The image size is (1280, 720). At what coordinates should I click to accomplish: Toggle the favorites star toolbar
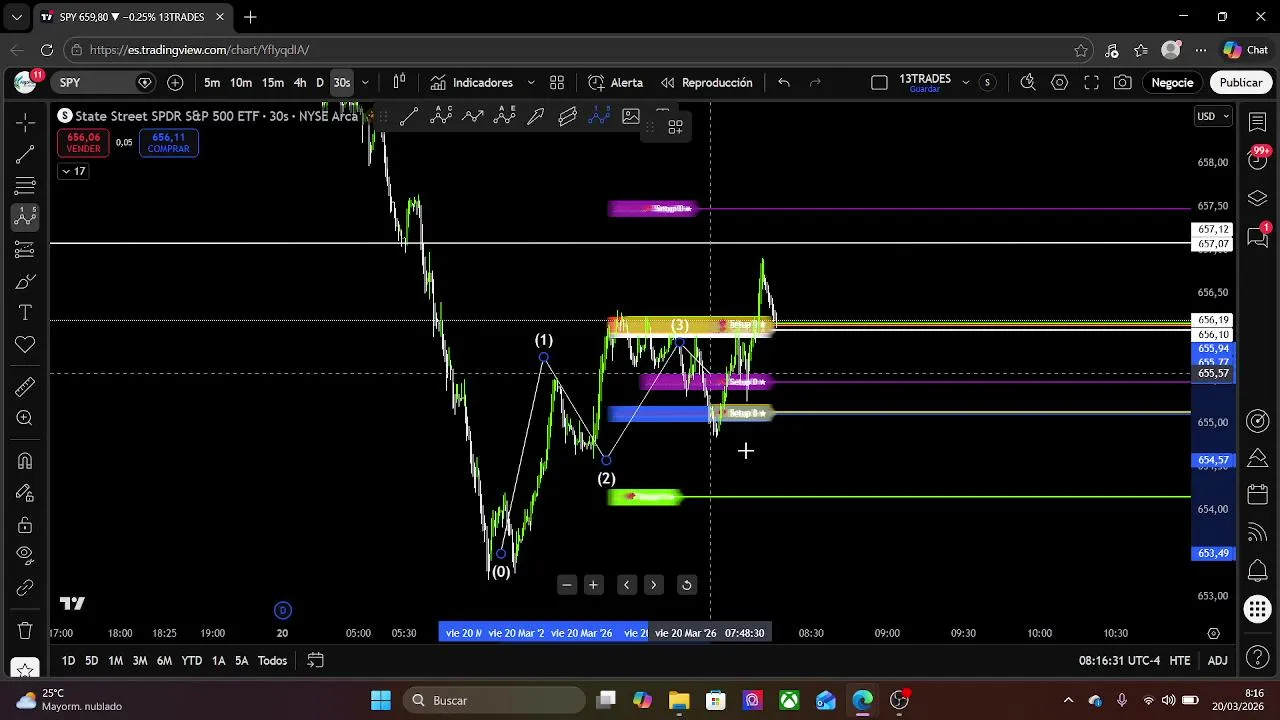click(25, 669)
